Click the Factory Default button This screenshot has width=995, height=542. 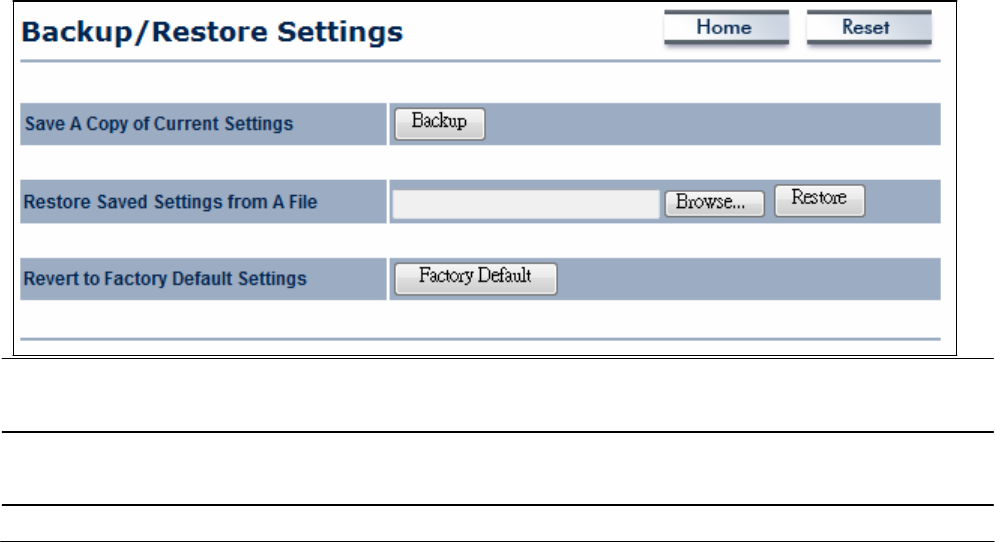pyautogui.click(x=476, y=278)
